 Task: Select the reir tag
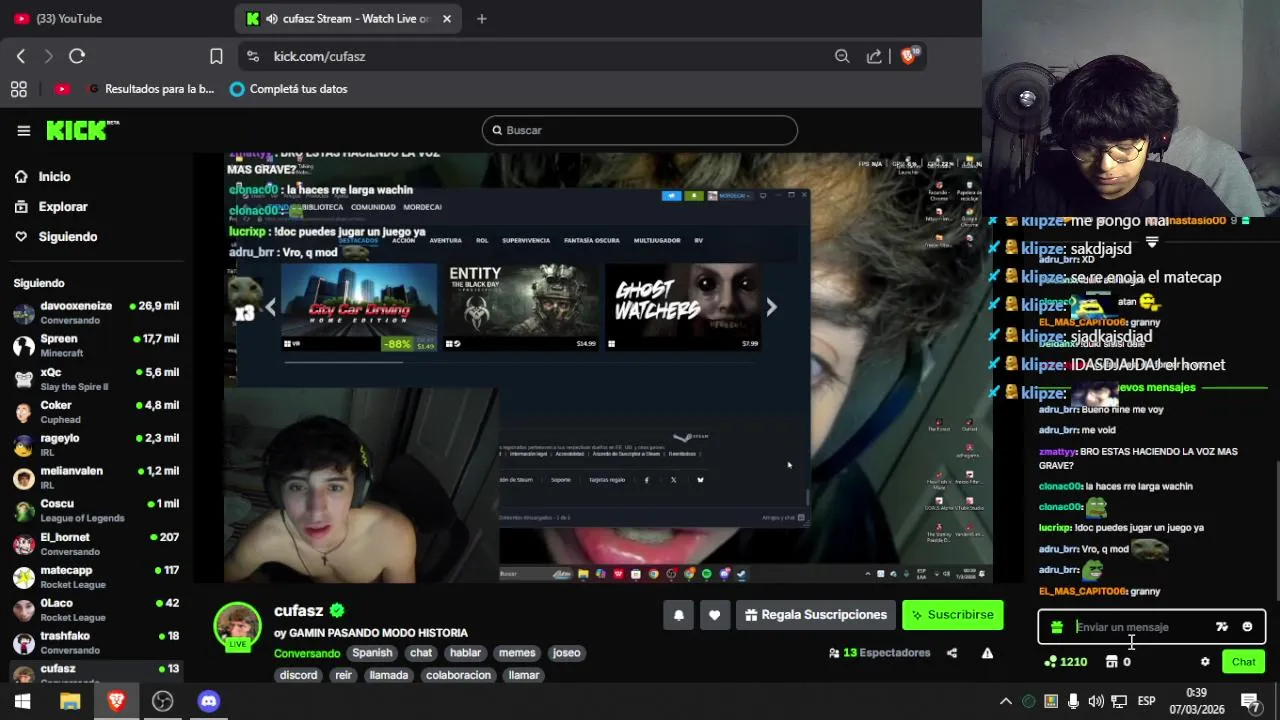click(343, 675)
